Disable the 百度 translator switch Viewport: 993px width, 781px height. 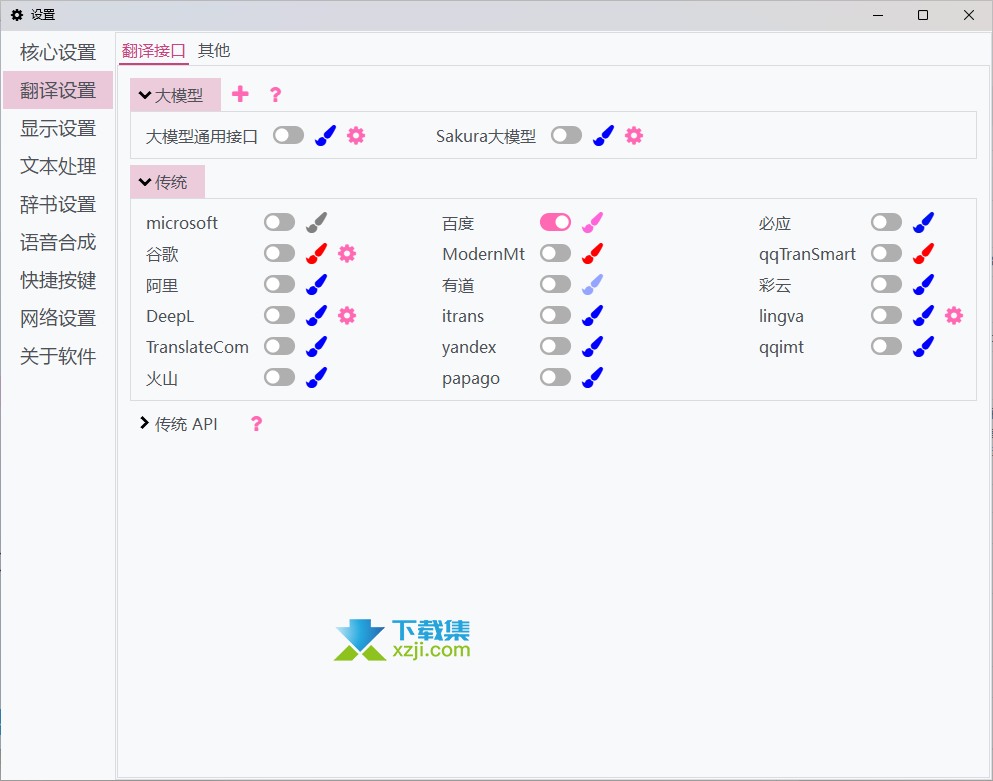pos(555,222)
